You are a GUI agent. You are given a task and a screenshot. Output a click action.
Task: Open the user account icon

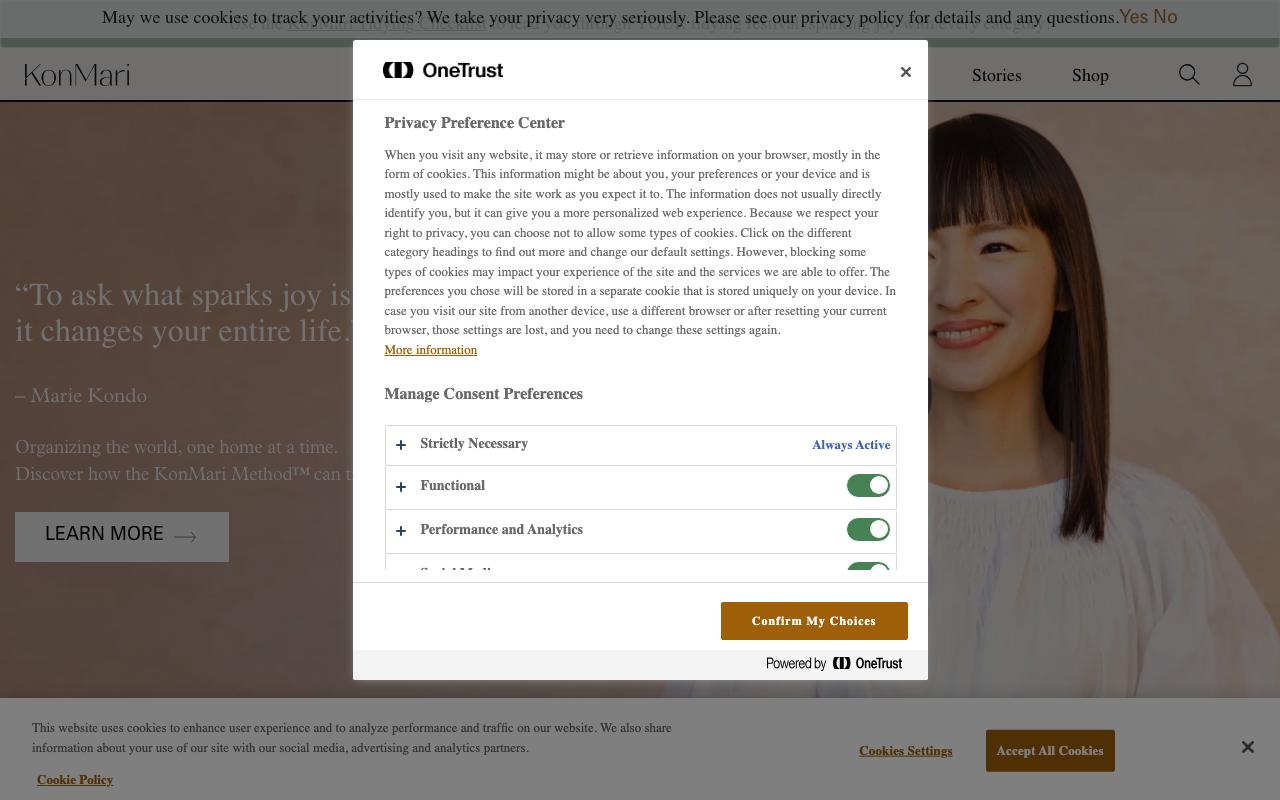[x=1242, y=75]
